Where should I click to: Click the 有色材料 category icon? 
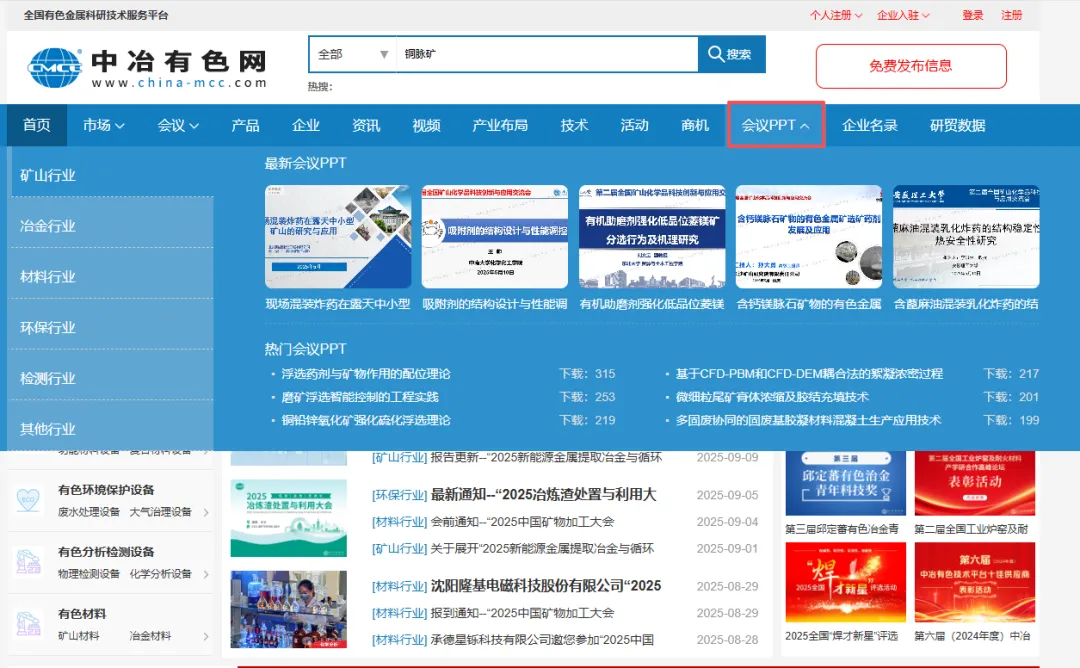28,624
